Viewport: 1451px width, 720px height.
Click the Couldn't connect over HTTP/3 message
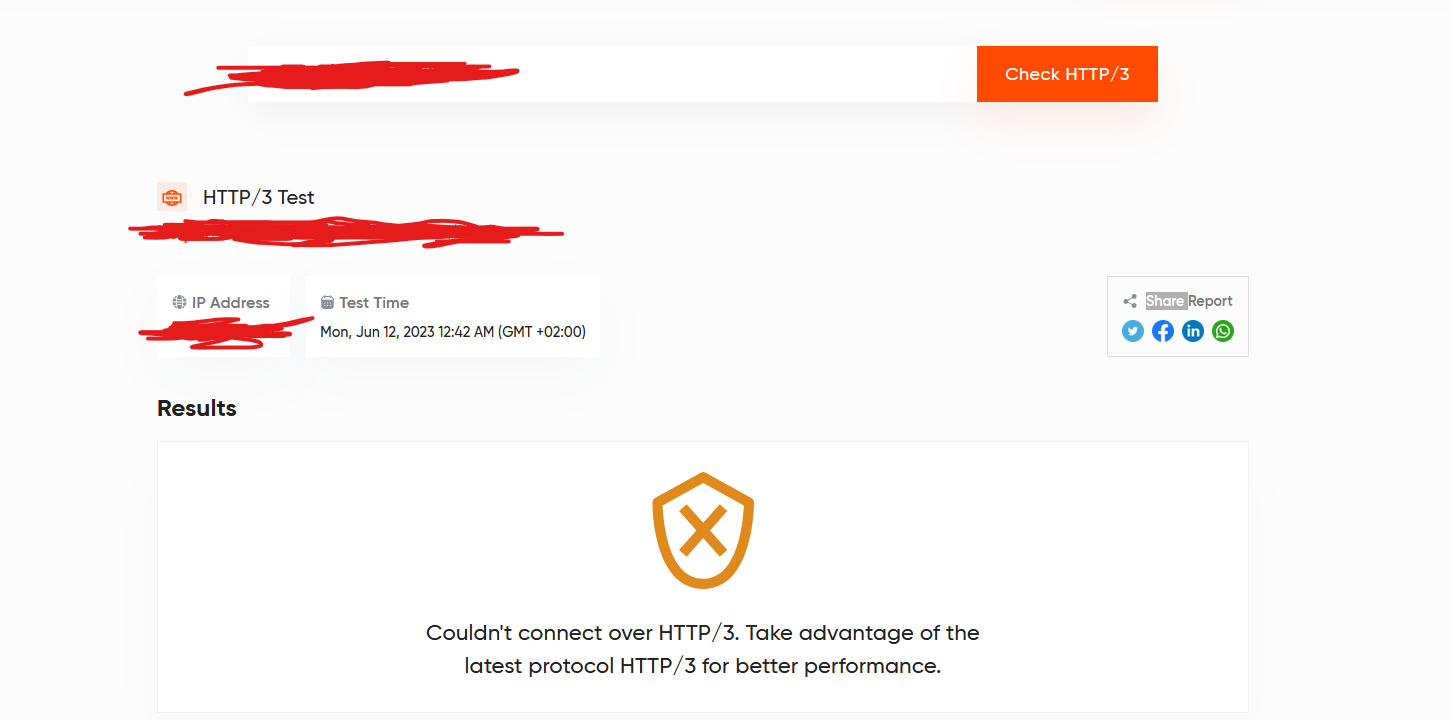[703, 649]
